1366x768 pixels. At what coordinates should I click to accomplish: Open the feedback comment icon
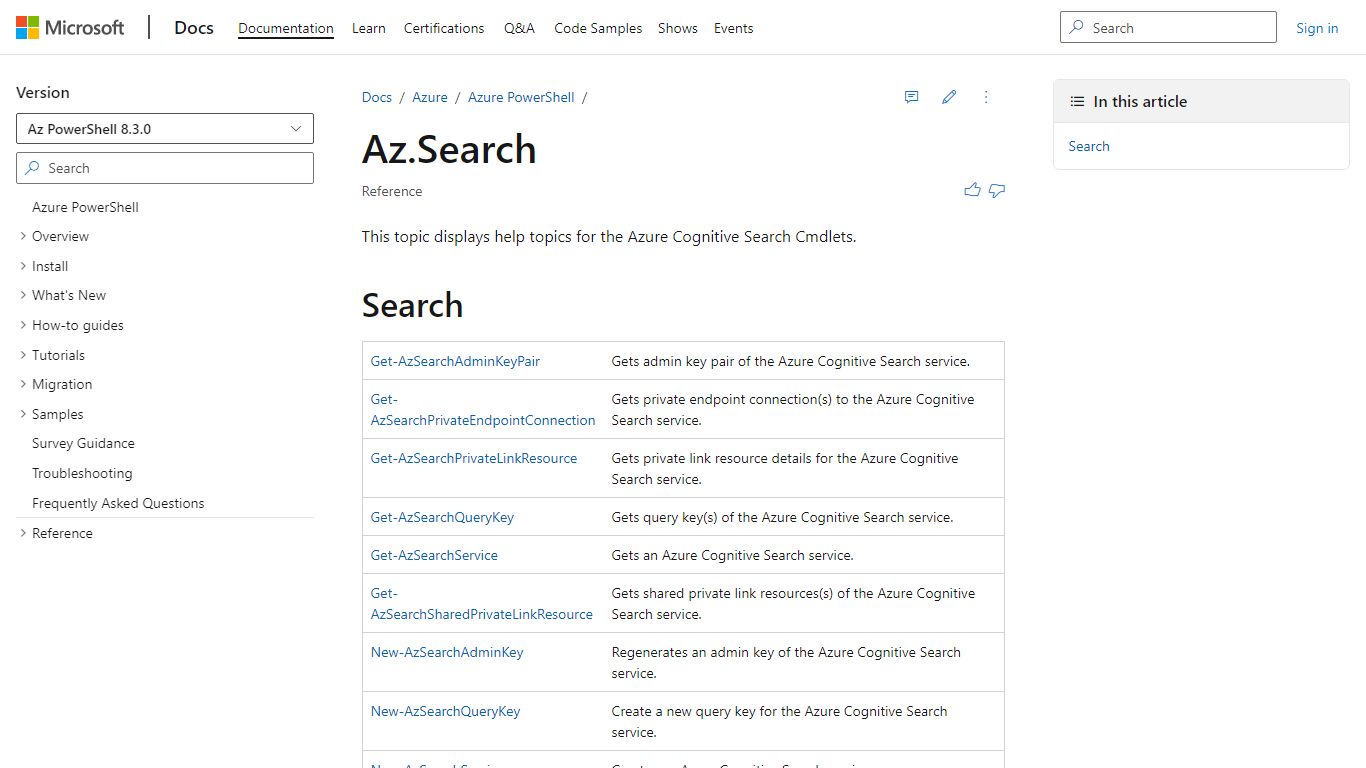tap(911, 97)
